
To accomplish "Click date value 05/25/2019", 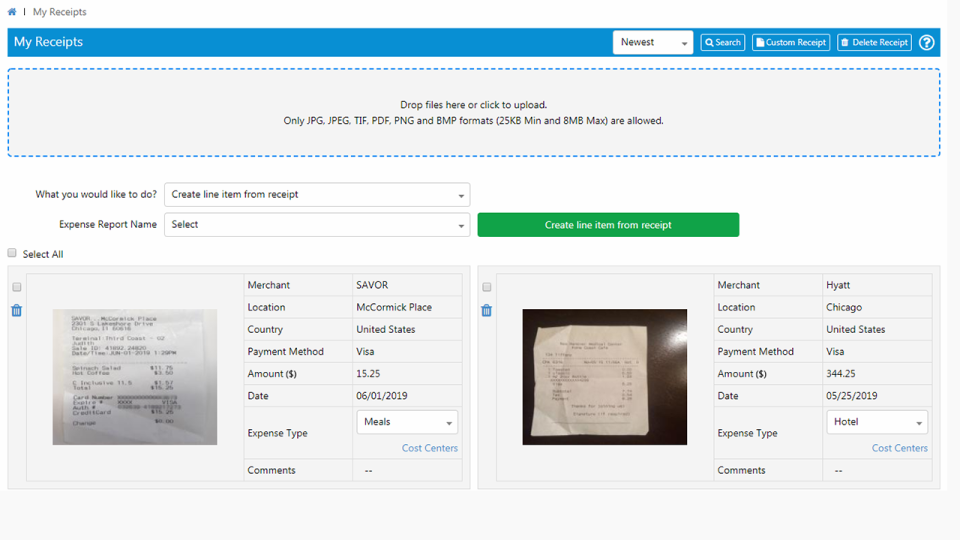I will (x=852, y=396).
